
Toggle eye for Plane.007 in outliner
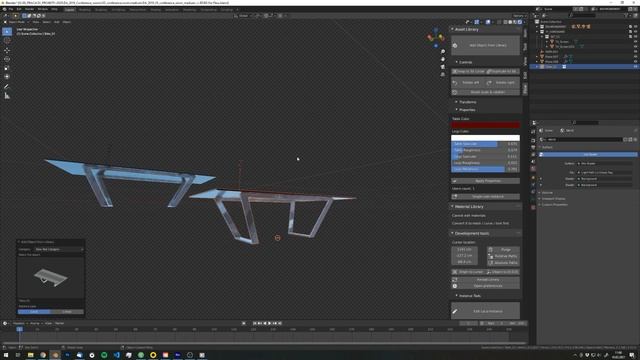(636, 57)
